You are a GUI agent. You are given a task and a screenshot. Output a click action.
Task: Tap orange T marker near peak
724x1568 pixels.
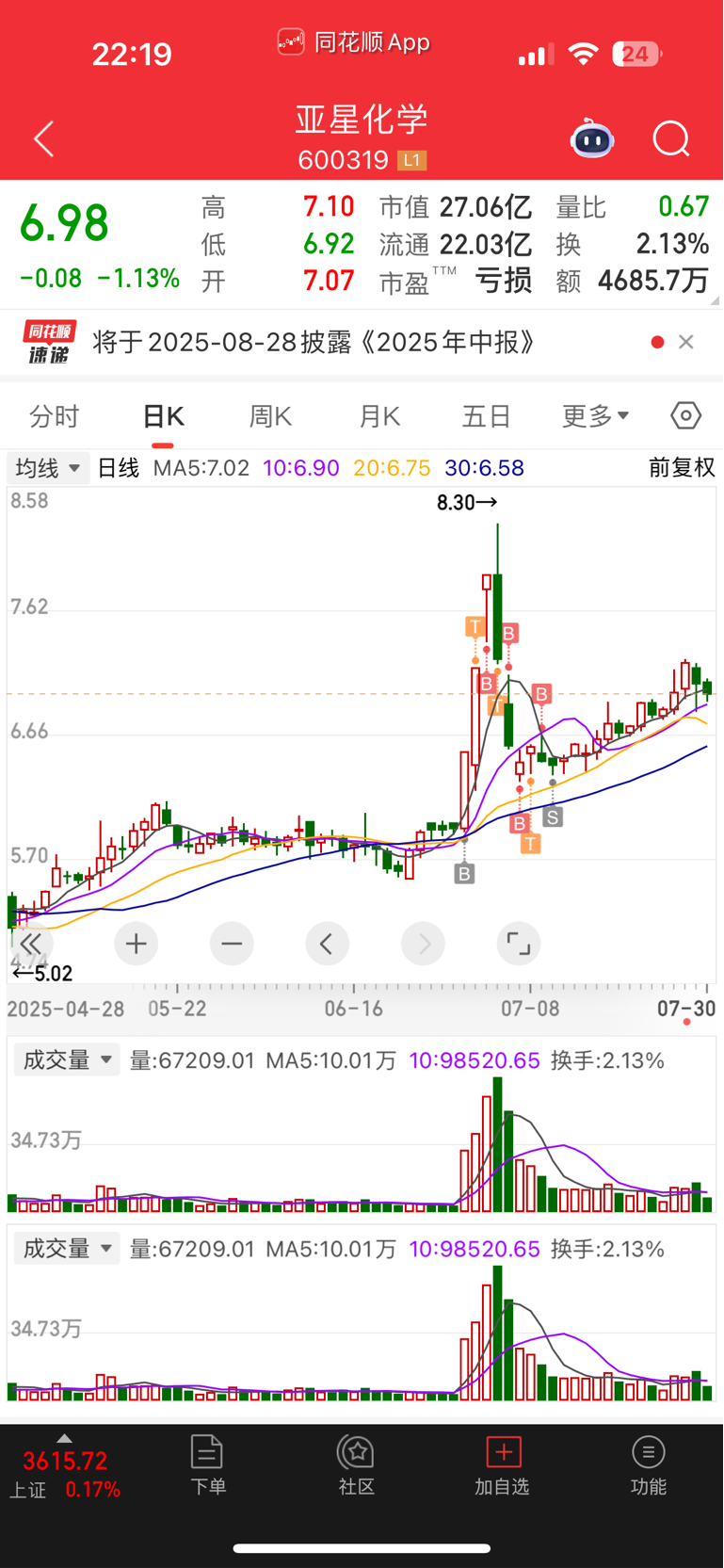click(x=475, y=626)
